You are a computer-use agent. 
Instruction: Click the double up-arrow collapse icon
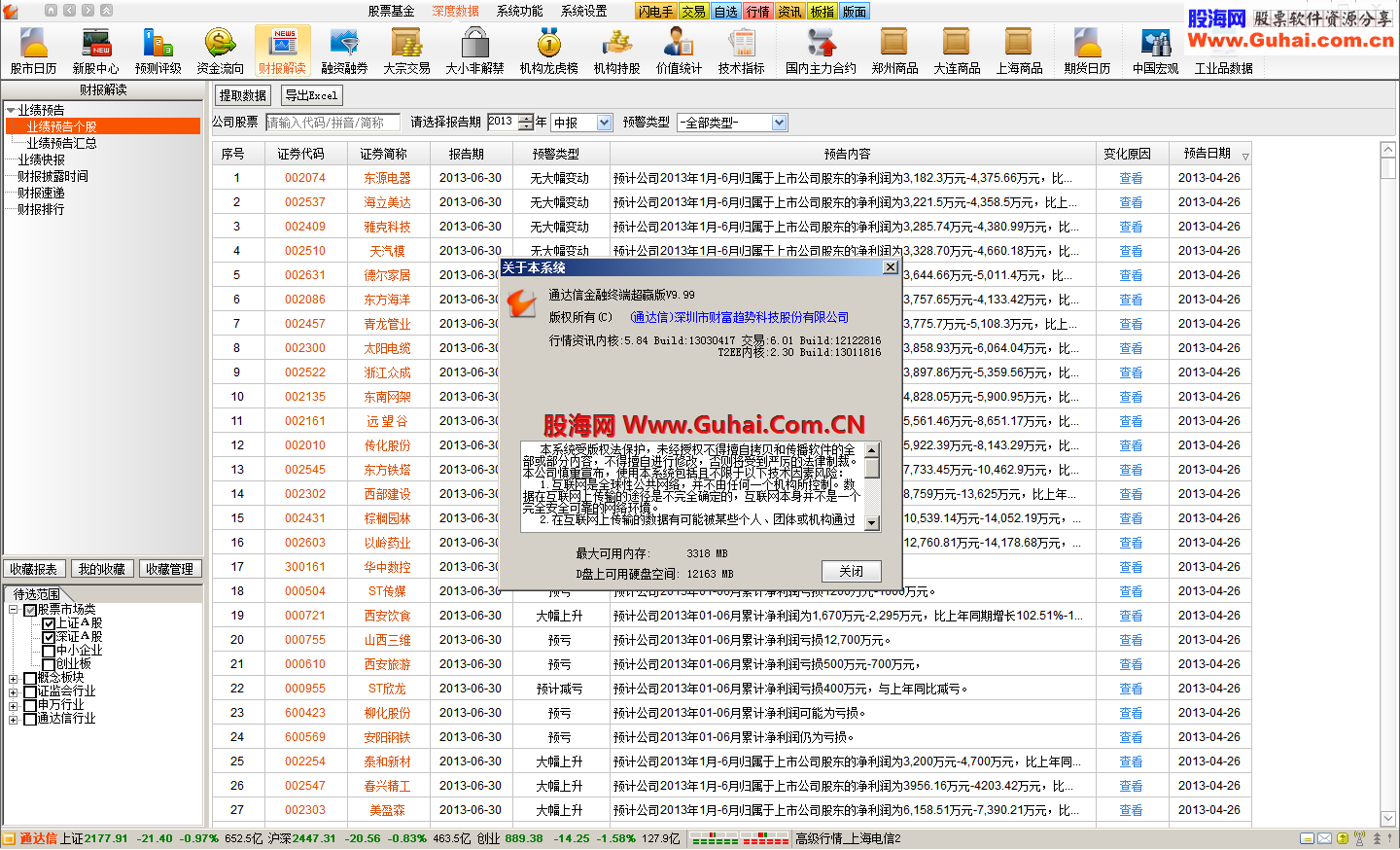point(106,11)
